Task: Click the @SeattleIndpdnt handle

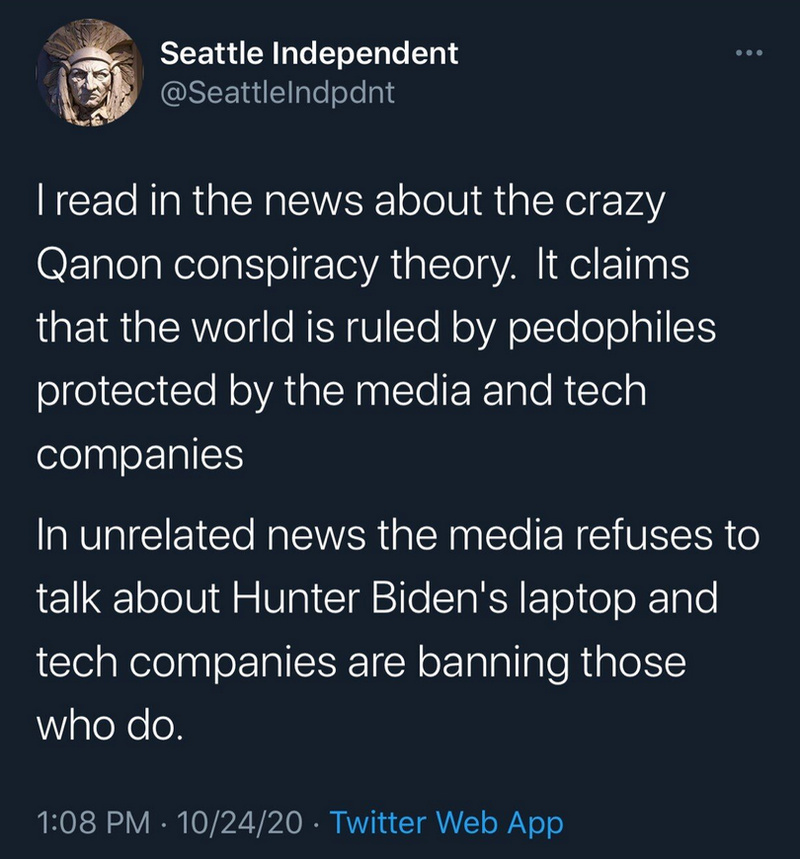Action: click(277, 92)
